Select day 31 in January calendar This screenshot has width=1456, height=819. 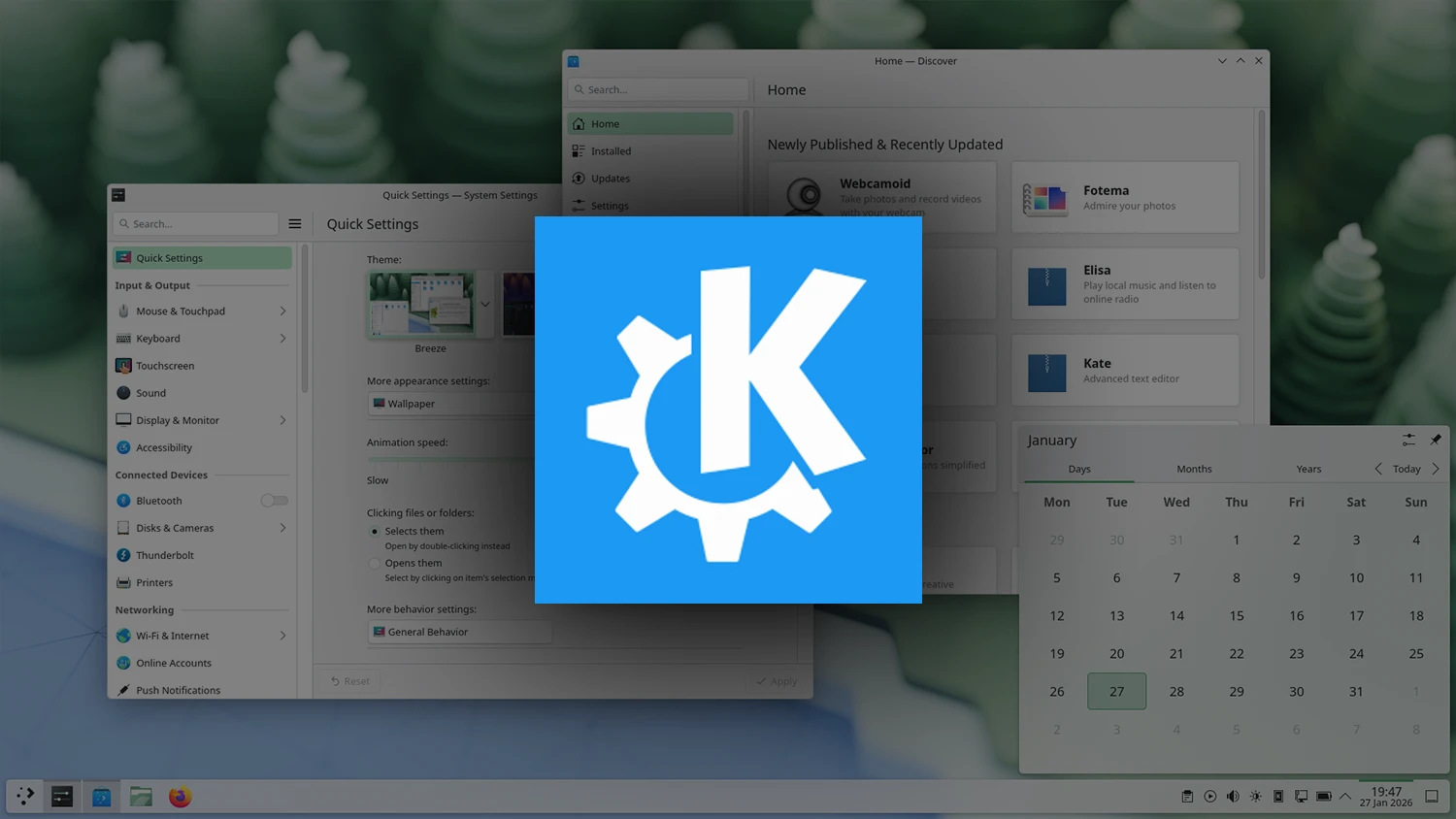(1356, 691)
